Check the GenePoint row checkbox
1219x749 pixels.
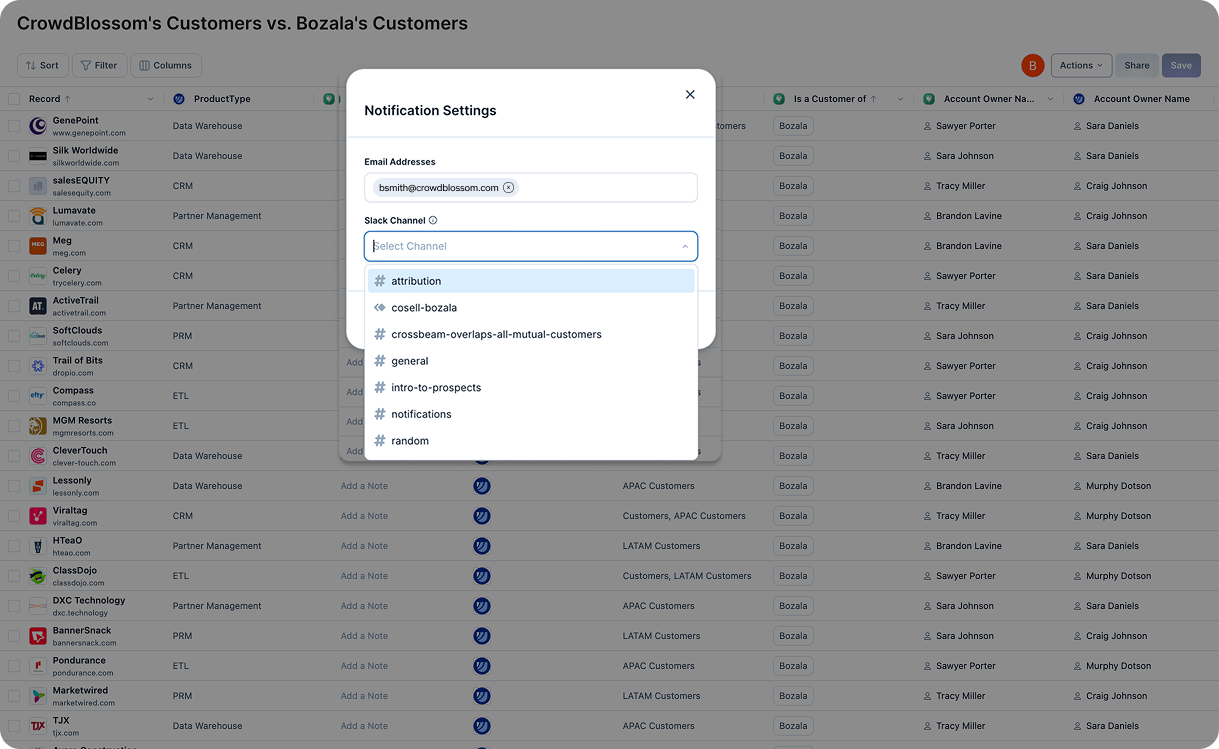14,126
